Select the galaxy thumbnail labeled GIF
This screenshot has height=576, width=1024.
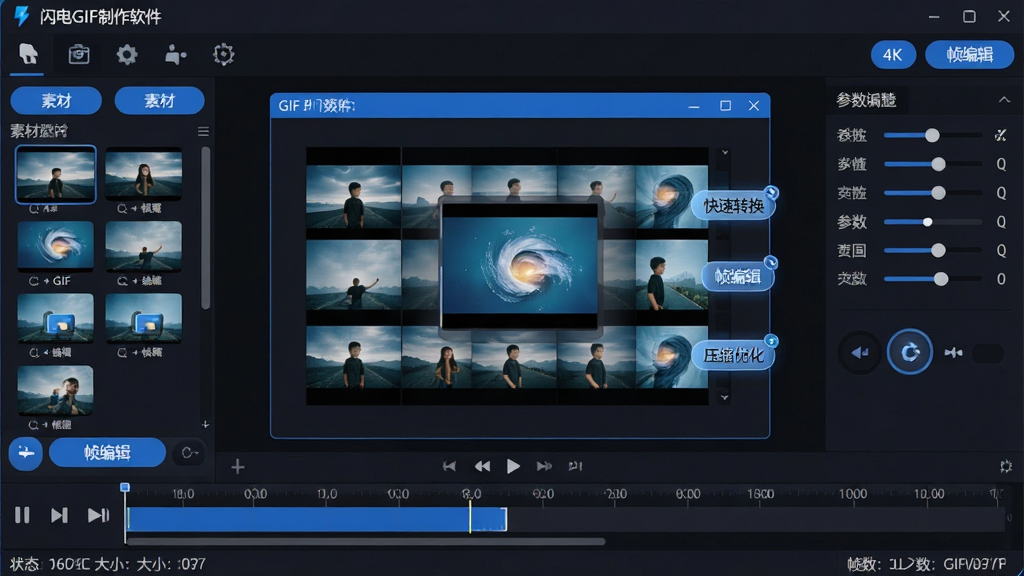[56, 246]
